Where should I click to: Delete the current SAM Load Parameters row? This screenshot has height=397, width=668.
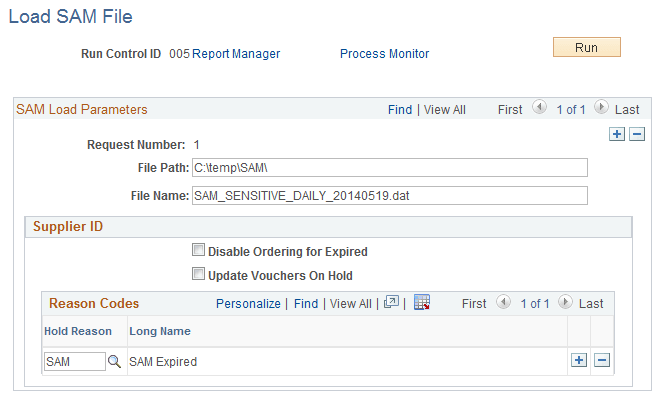click(637, 134)
